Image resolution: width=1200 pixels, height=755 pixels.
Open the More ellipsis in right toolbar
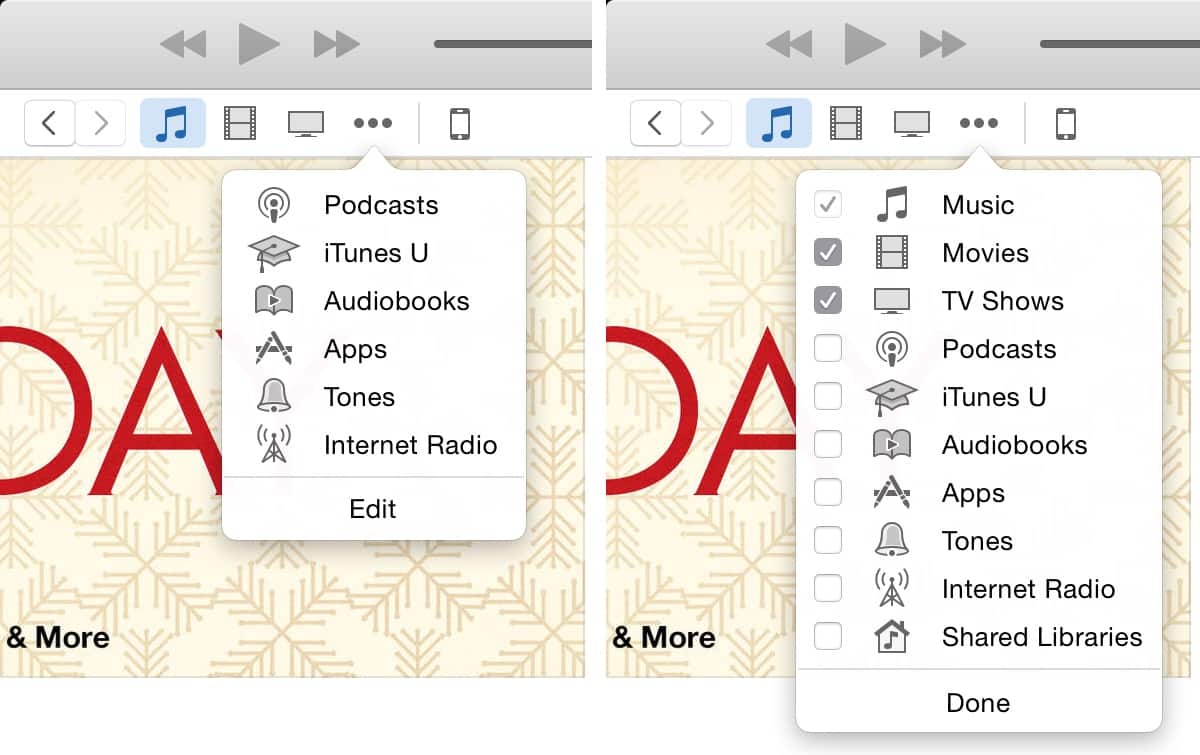coord(979,123)
